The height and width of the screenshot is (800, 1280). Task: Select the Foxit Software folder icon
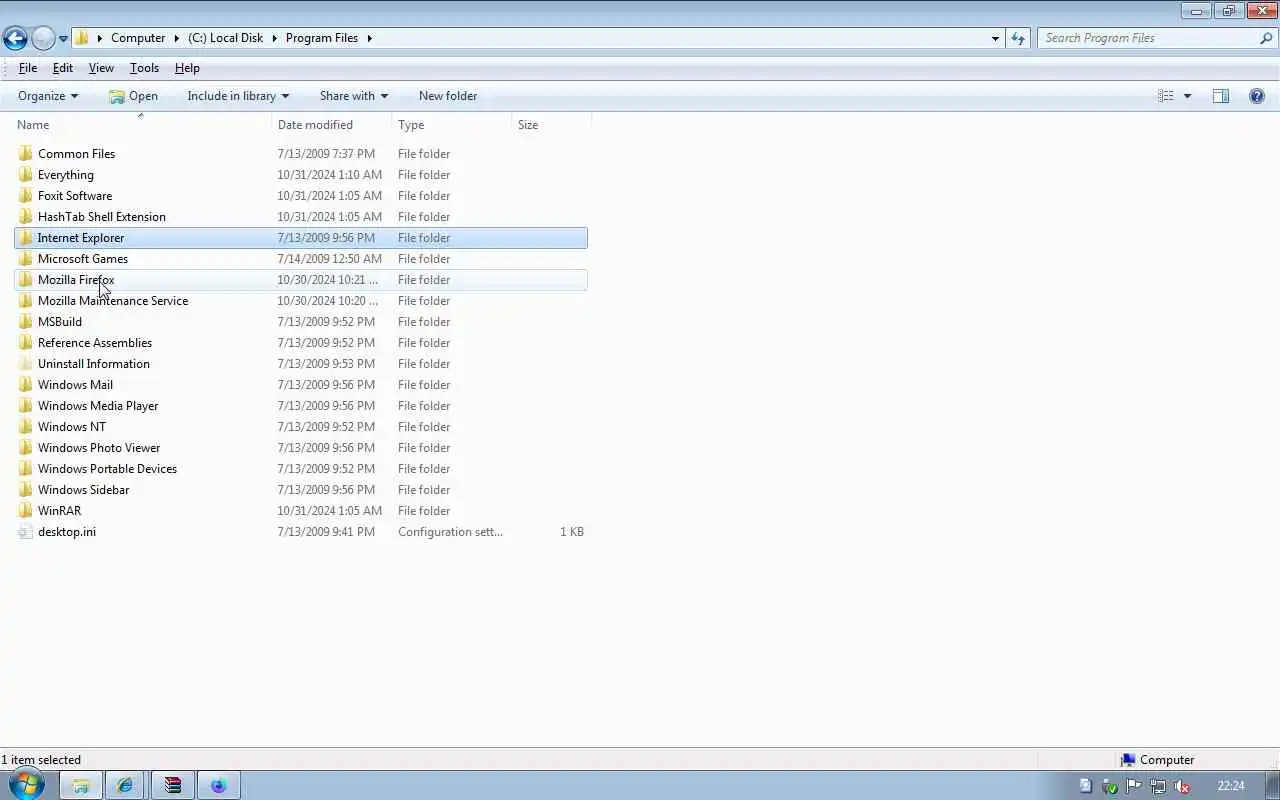coord(26,196)
